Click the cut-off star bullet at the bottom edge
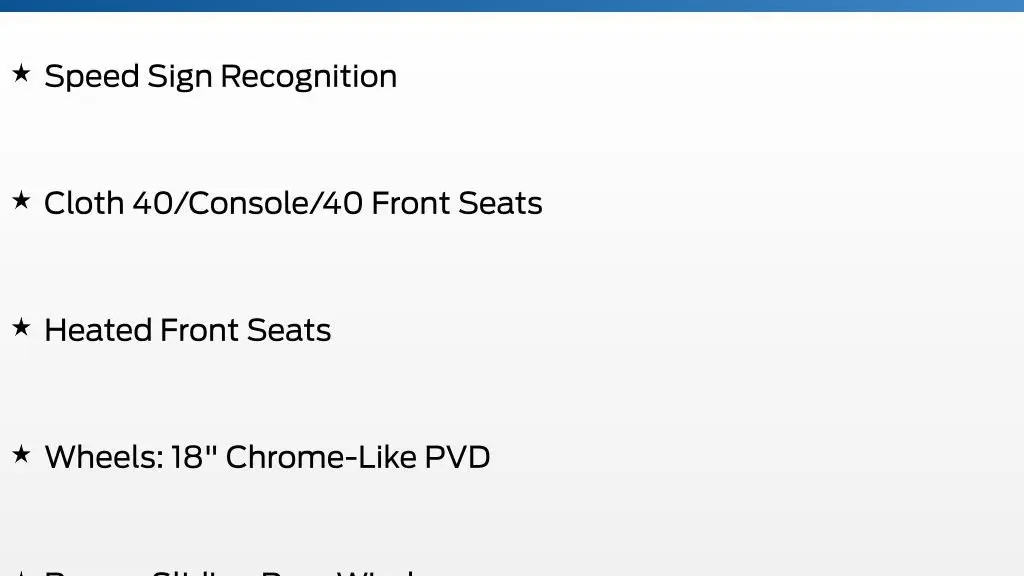 21,573
